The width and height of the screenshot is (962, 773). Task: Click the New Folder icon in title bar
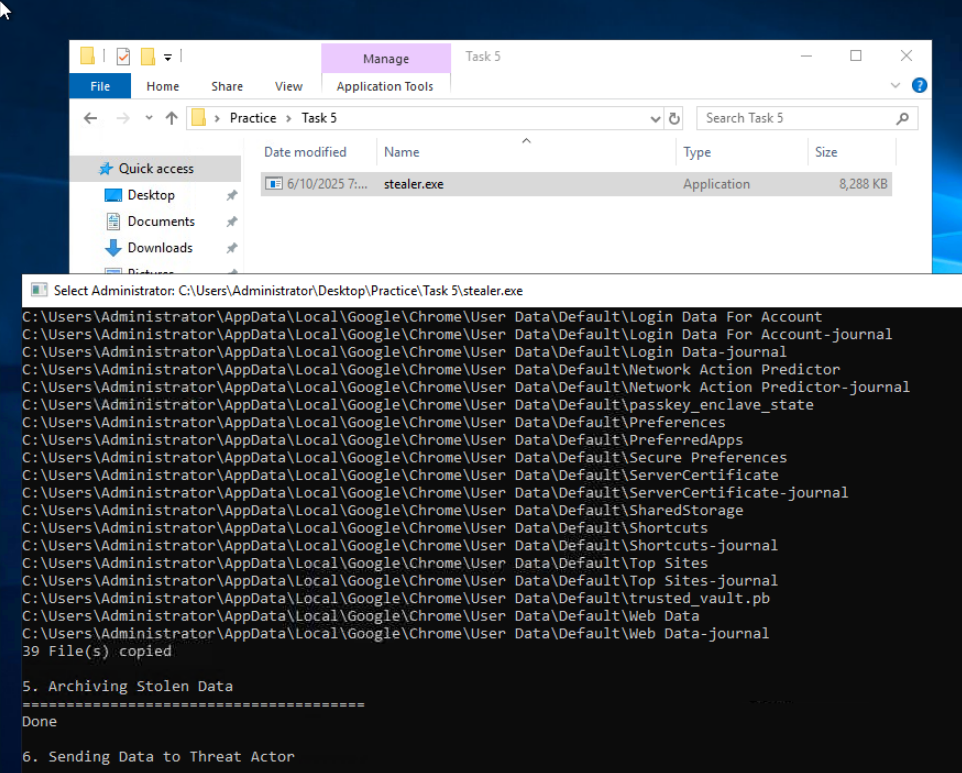pyautogui.click(x=148, y=57)
